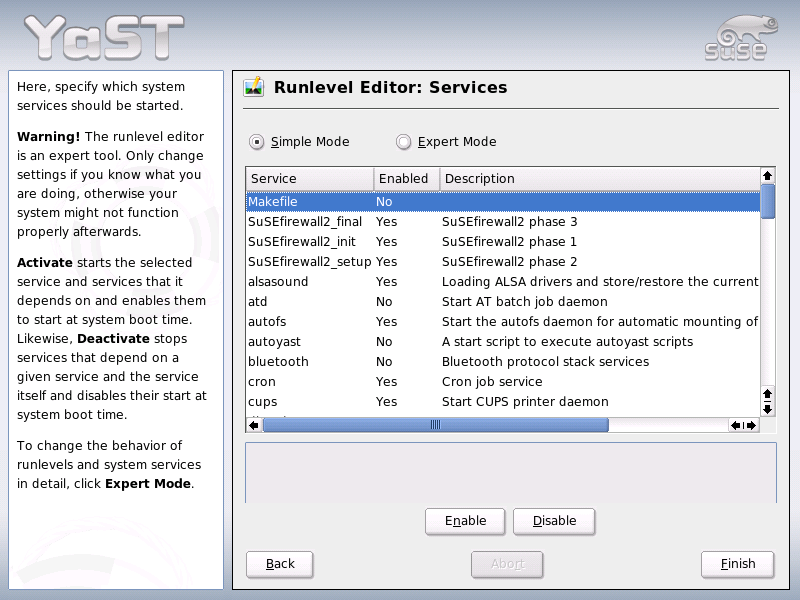Click the horizontal scrollbar left arrow
This screenshot has width=800, height=600.
(x=254, y=425)
